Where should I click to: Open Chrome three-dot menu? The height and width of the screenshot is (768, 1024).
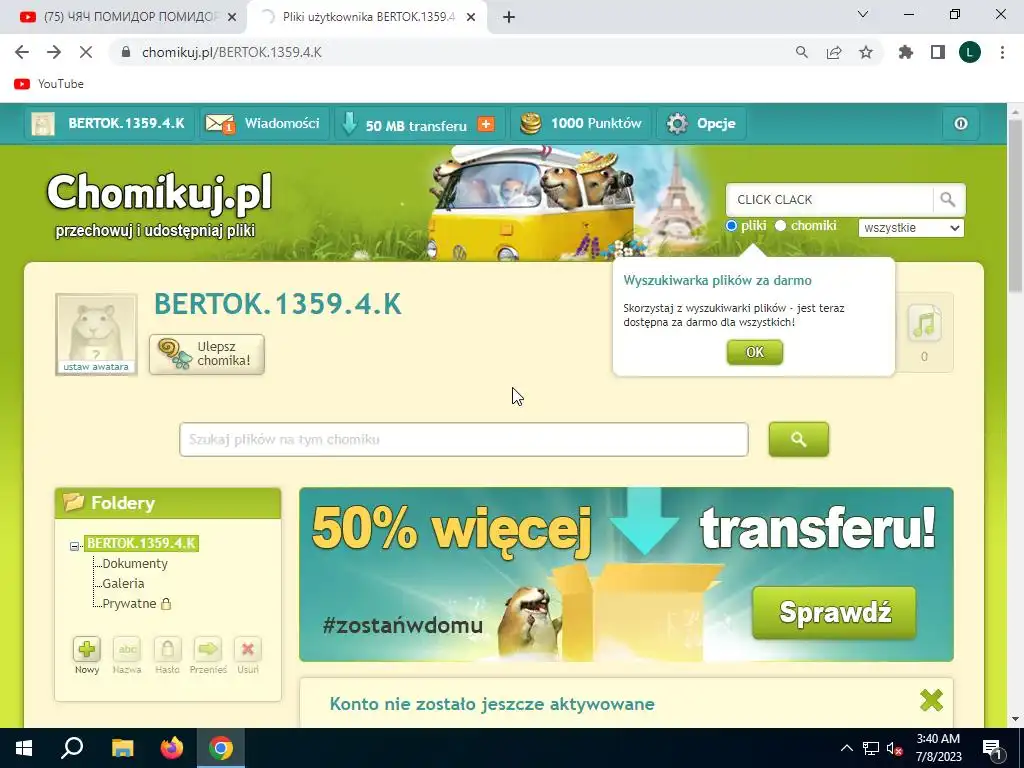click(x=1002, y=52)
